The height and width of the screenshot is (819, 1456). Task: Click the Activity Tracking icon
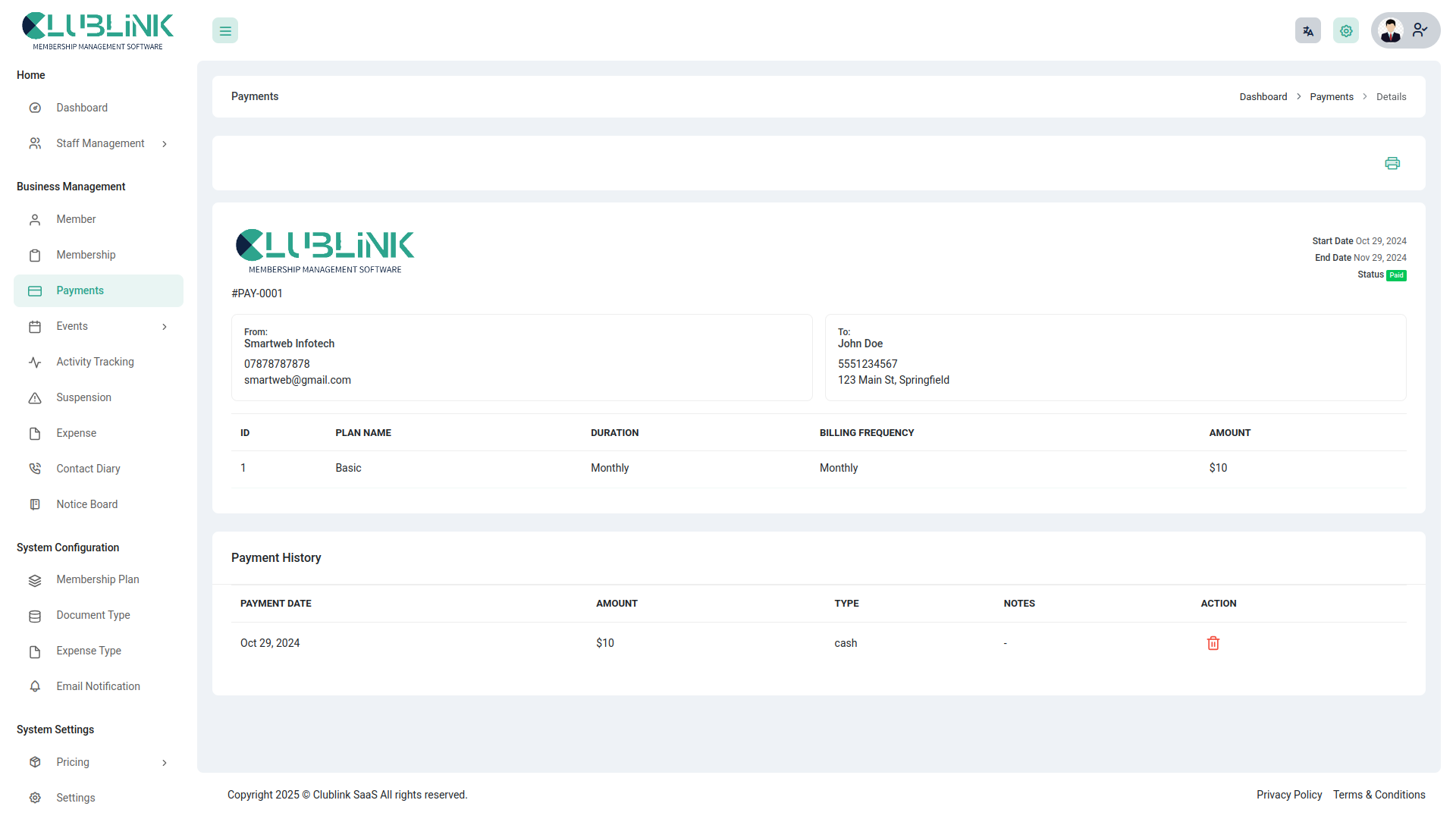click(x=35, y=362)
